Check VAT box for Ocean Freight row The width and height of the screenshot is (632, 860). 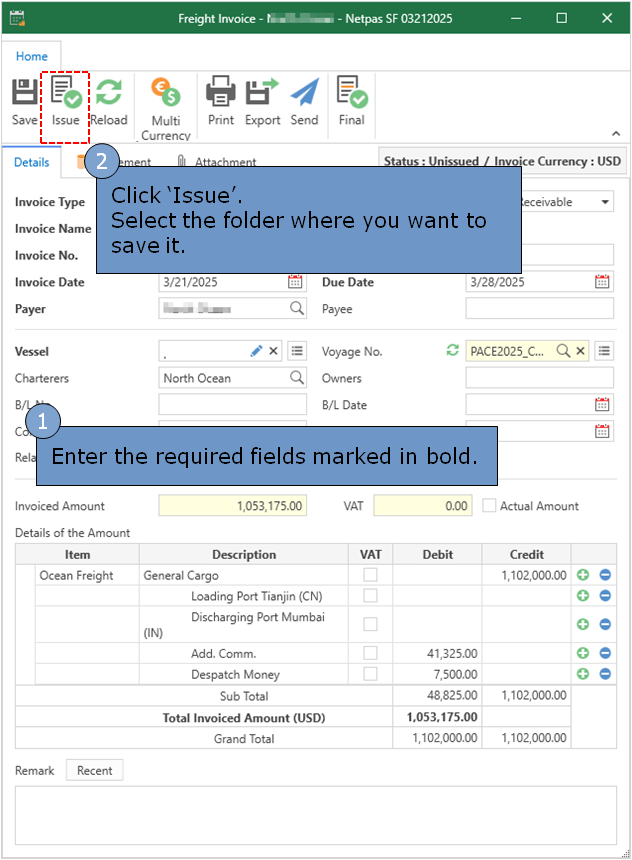[x=370, y=575]
